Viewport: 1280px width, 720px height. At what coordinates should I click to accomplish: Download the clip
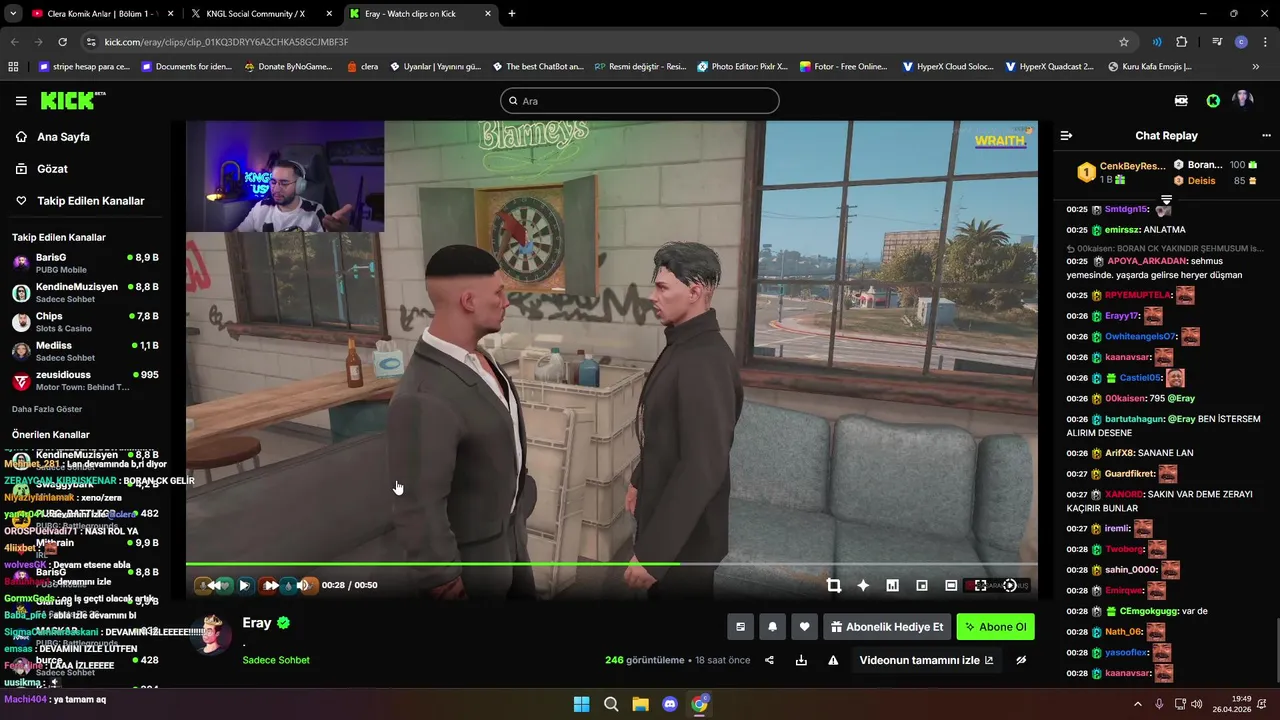click(801, 660)
